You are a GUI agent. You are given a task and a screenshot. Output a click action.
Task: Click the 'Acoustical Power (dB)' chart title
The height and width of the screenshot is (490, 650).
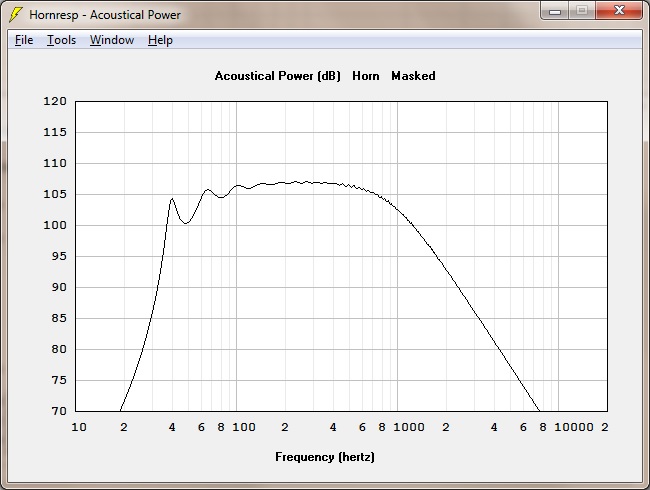coord(277,76)
